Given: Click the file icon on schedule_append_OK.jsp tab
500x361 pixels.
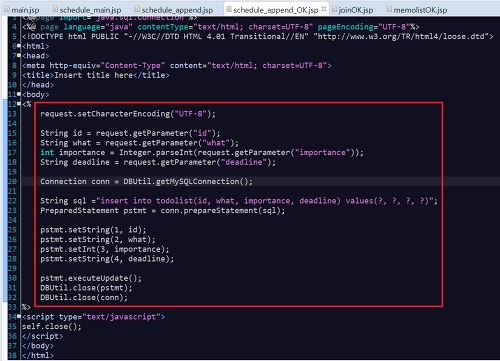Looking at the screenshot, I should pyautogui.click(x=229, y=9).
